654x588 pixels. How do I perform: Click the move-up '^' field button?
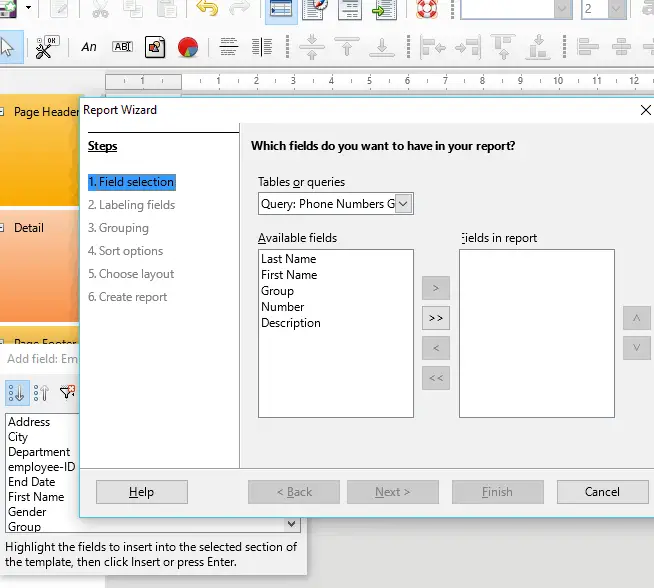point(636,318)
